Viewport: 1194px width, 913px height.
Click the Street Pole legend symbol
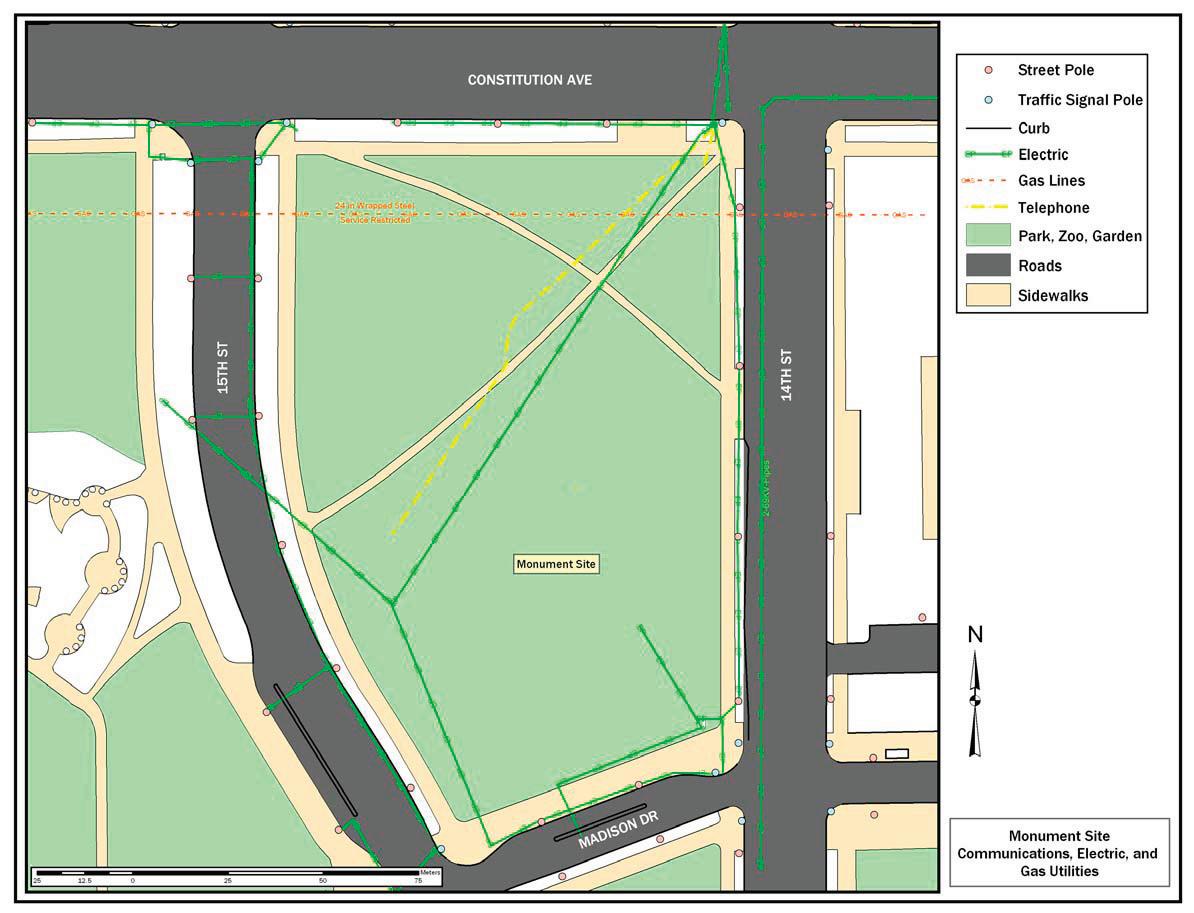[x=988, y=70]
